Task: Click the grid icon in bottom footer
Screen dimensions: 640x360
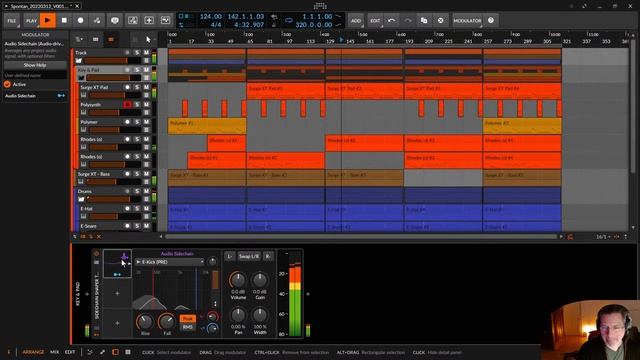Action: 128,352
